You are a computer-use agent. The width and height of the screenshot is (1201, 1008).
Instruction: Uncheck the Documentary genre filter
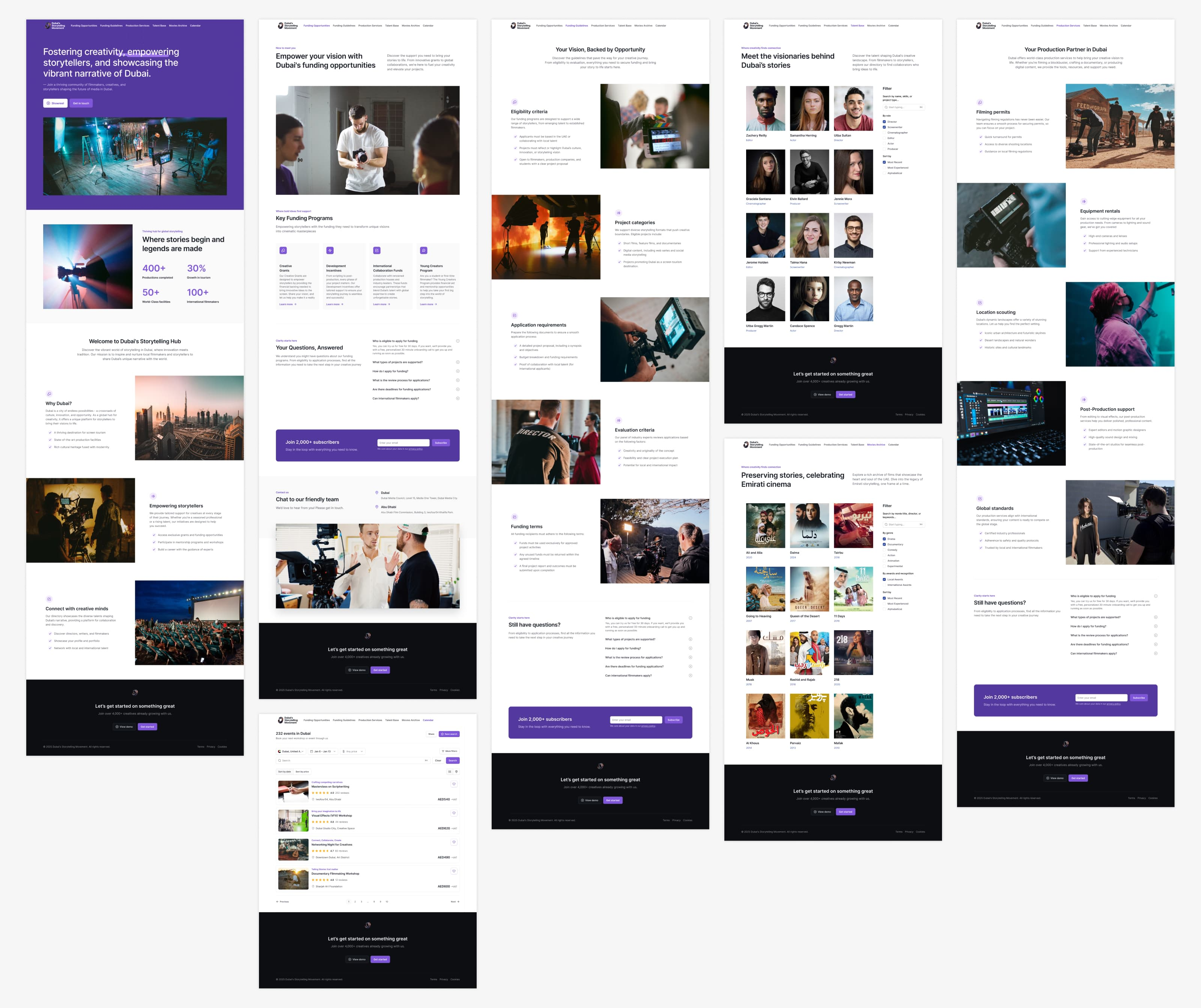coord(884,544)
